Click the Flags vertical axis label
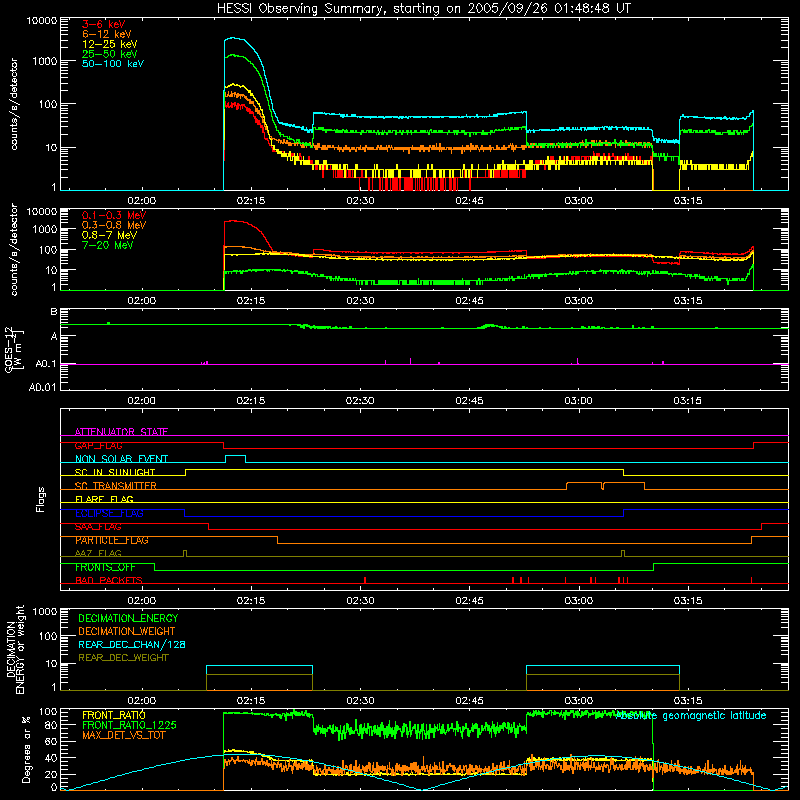Image resolution: width=800 pixels, height=800 pixels. pos(41,499)
